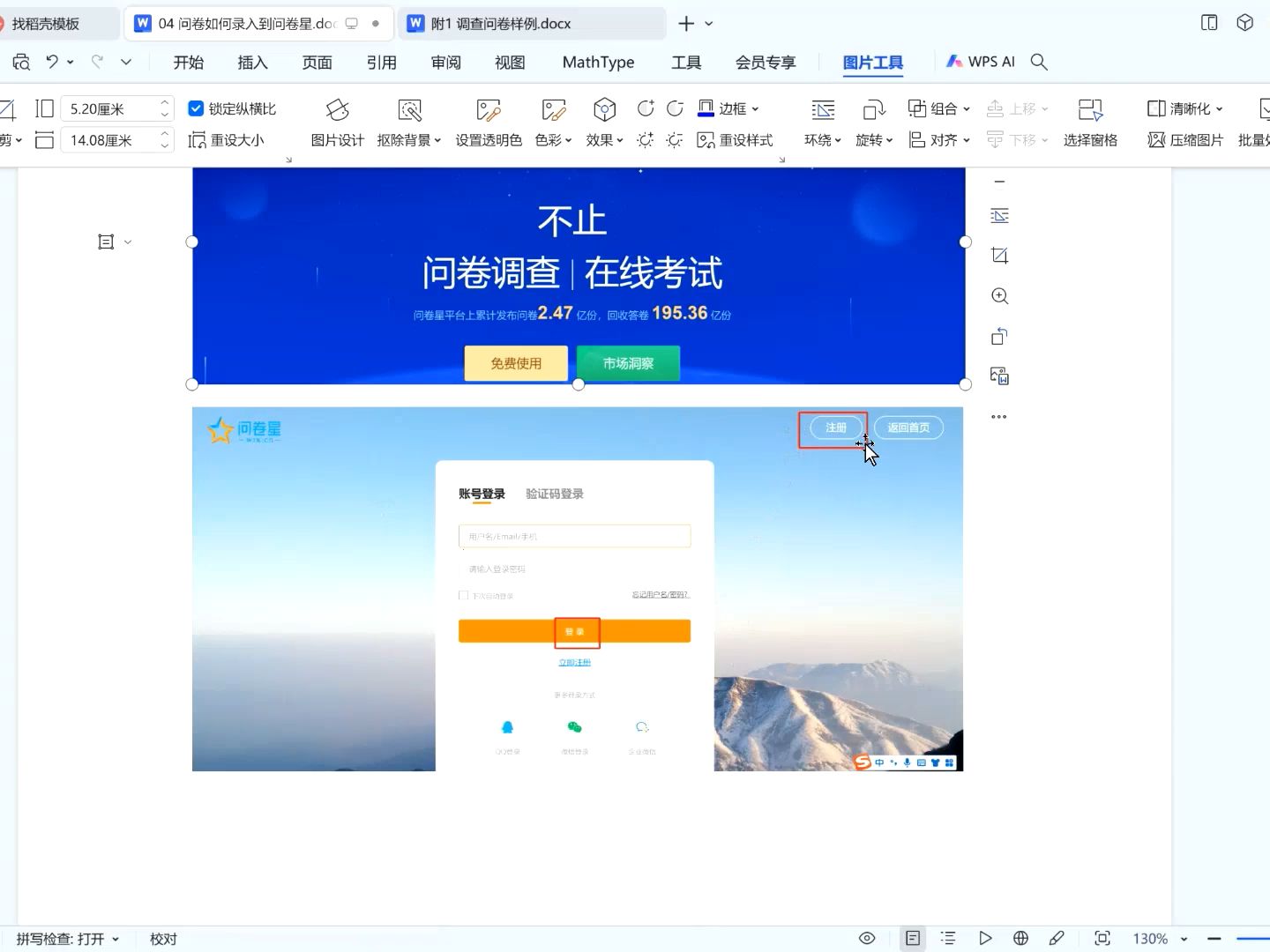Open the Rotate (旋转) dropdown
Image resolution: width=1270 pixels, height=952 pixels.
874,123
